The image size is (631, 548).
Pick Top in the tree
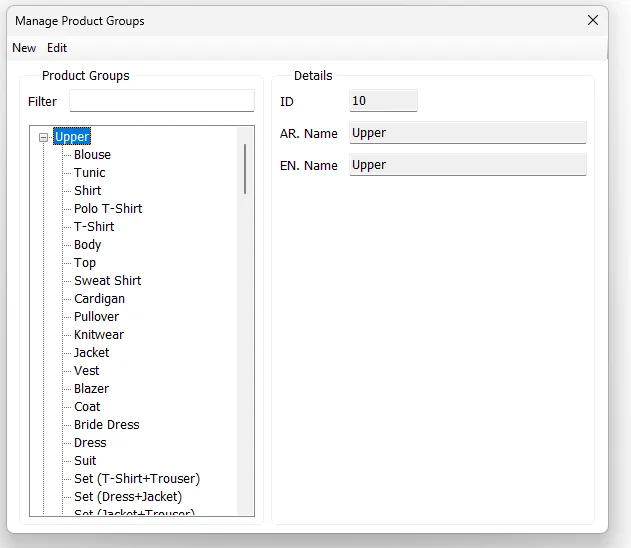coord(85,263)
